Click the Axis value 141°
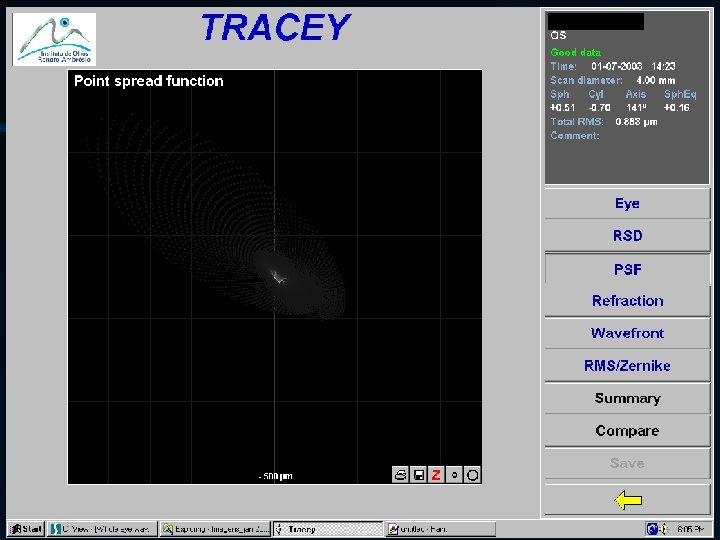Image resolution: width=720 pixels, height=540 pixels. point(636,107)
